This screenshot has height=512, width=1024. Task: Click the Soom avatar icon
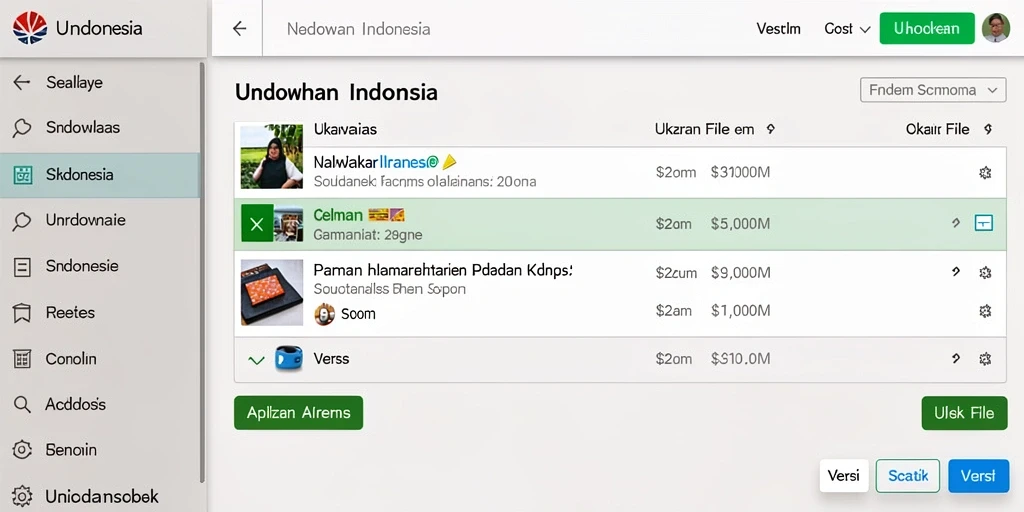pos(325,314)
